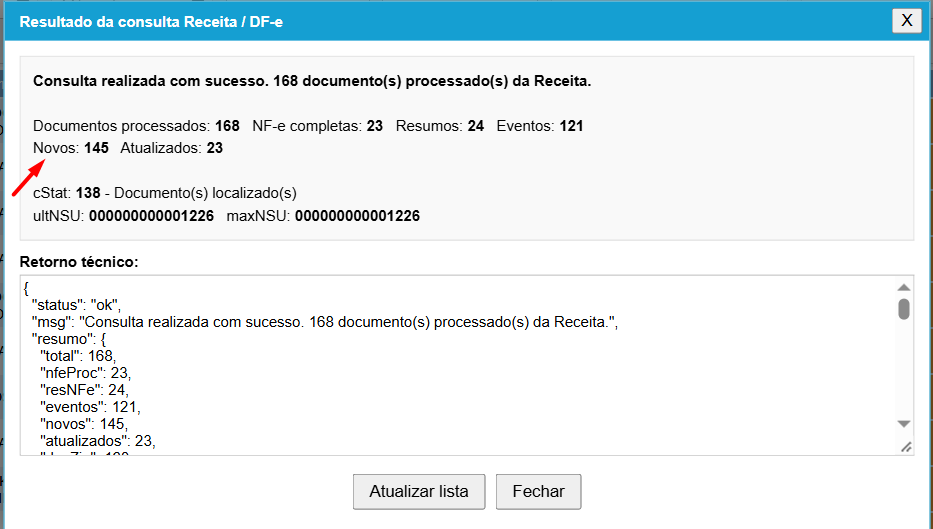The width and height of the screenshot is (933, 529).
Task: Click the JSON line "eventos": 121
Action: [x=90, y=407]
